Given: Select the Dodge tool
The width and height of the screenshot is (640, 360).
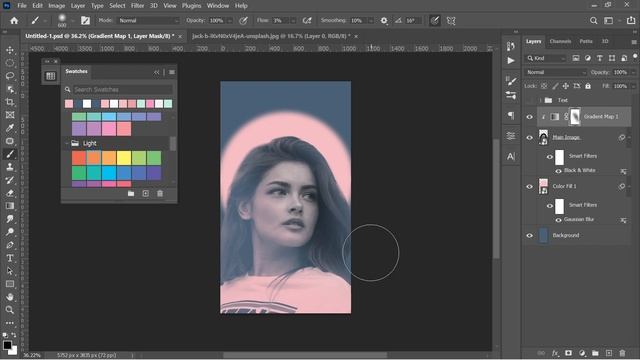Looking at the screenshot, I should coord(10,232).
